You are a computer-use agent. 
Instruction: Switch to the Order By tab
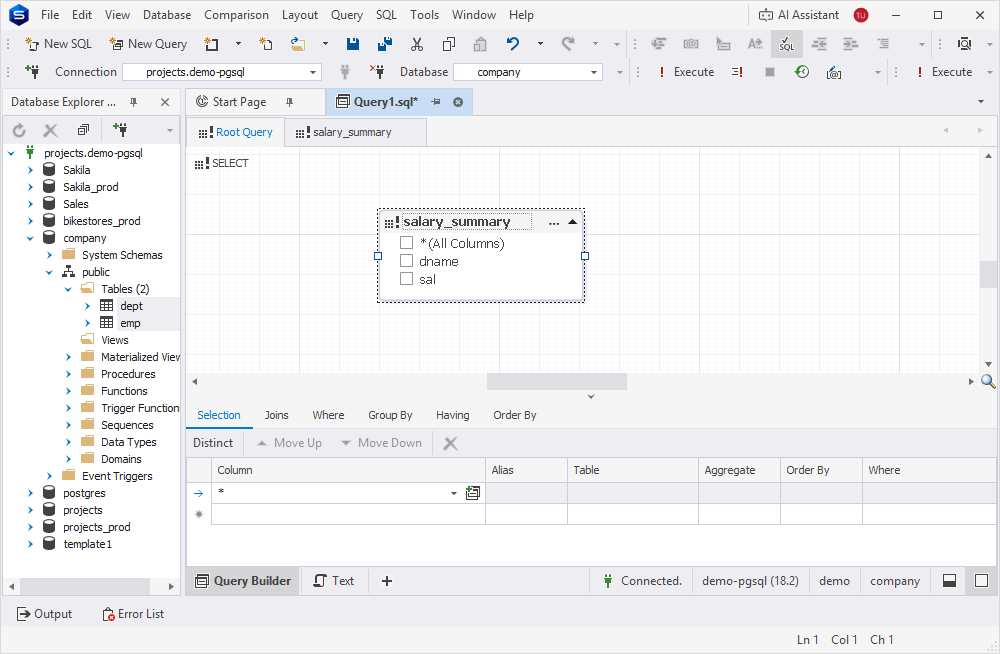tap(514, 415)
